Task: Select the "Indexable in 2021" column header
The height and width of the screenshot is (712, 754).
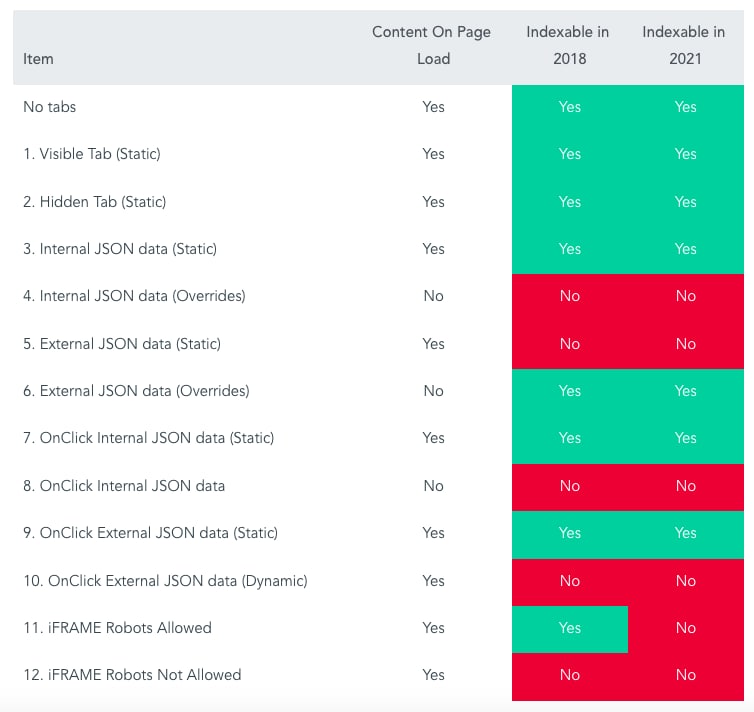Action: [684, 45]
